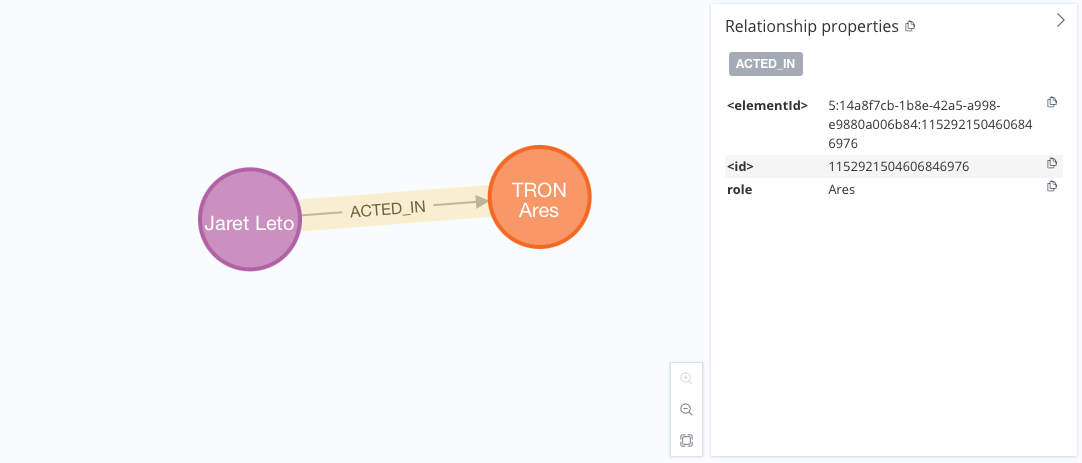
Task: Click the role value Ares
Action: point(842,189)
